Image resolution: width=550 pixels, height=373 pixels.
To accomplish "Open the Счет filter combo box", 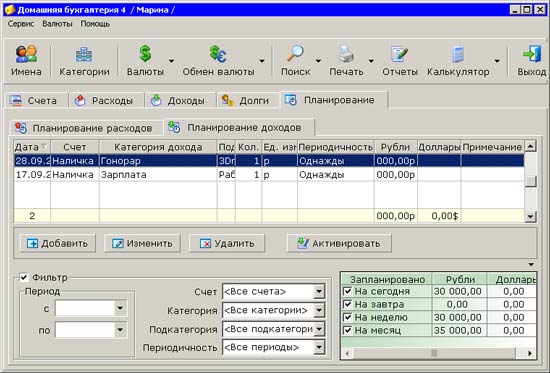I will [274, 291].
